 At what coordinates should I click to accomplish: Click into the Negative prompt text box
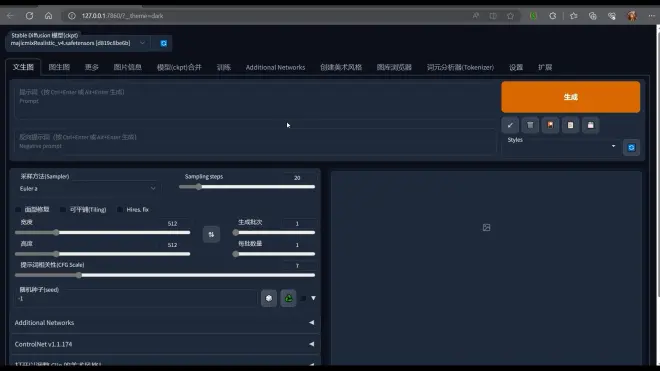pos(255,142)
